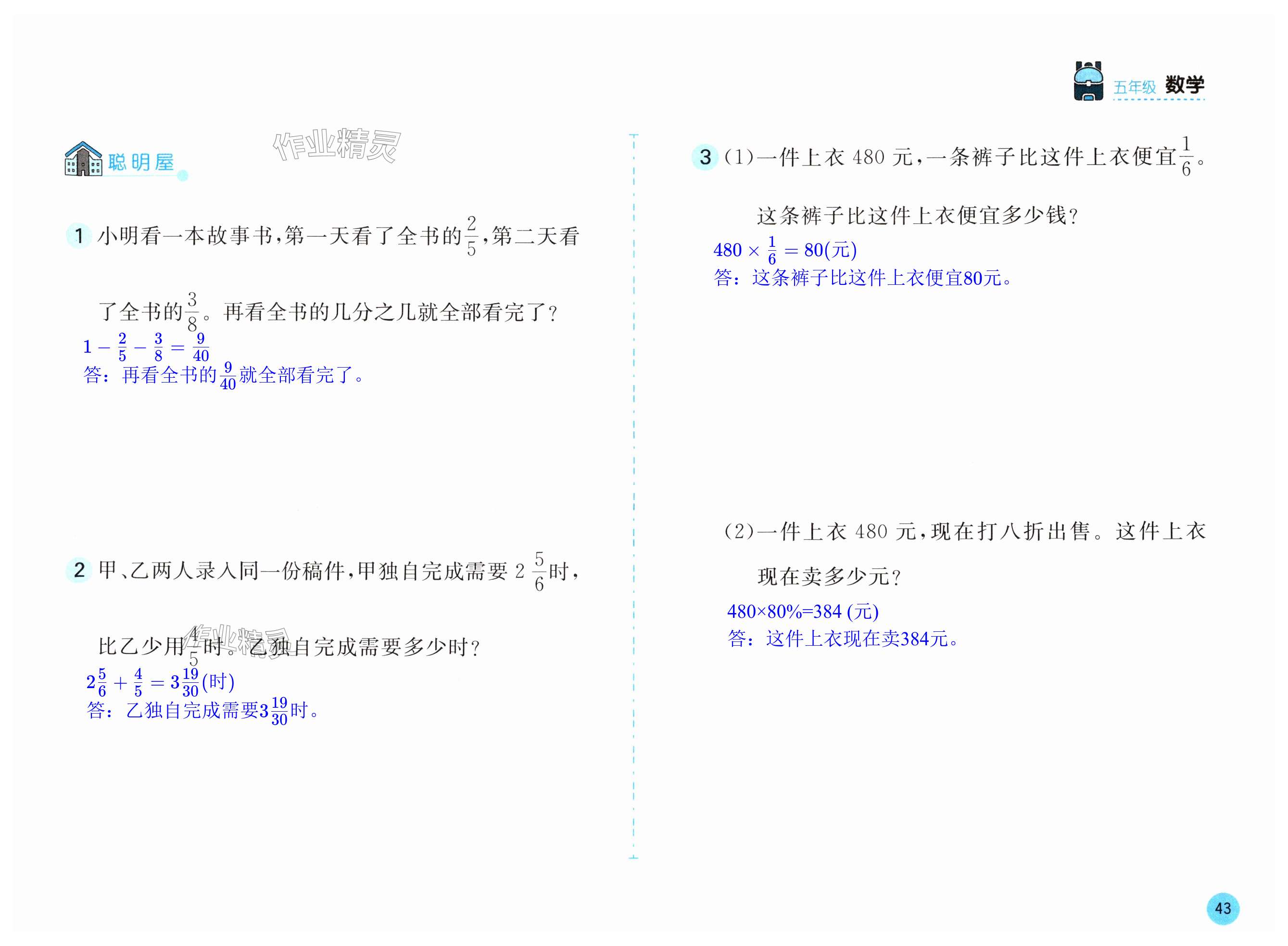
Task: Click the question number 3 circle
Action: point(705,157)
